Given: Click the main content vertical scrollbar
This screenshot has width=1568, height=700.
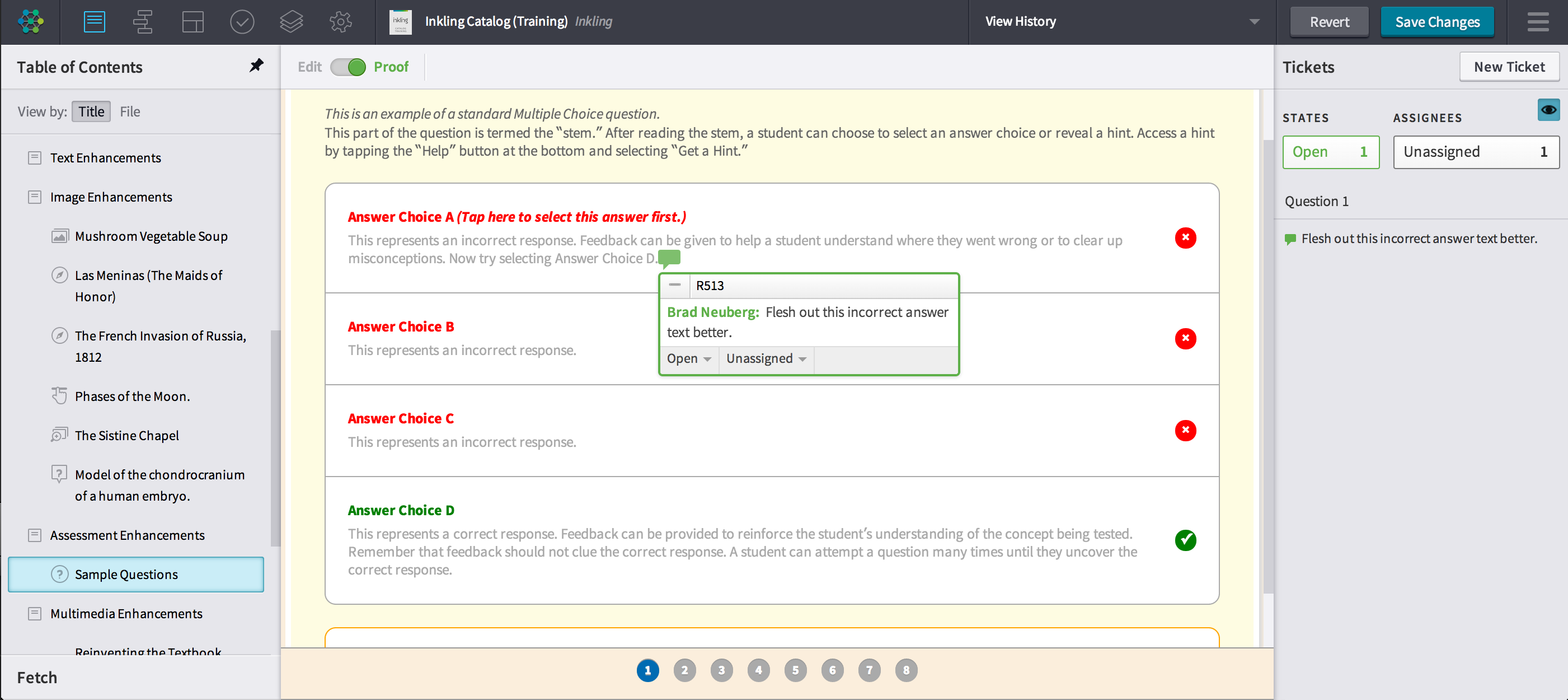Looking at the screenshot, I should click(x=1268, y=366).
